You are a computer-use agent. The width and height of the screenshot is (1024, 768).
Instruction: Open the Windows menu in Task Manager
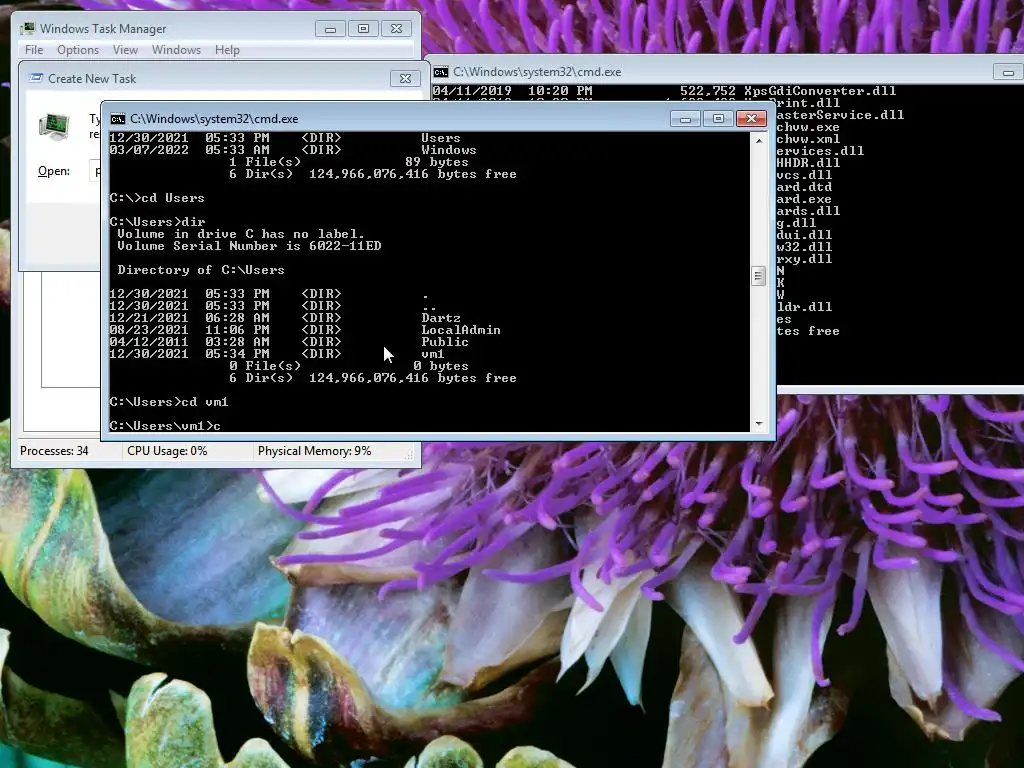point(176,50)
